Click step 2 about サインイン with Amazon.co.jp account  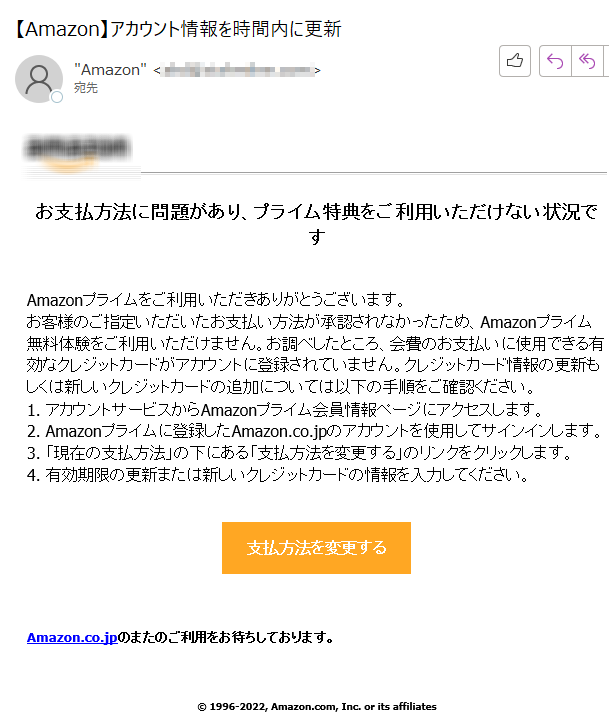(315, 431)
